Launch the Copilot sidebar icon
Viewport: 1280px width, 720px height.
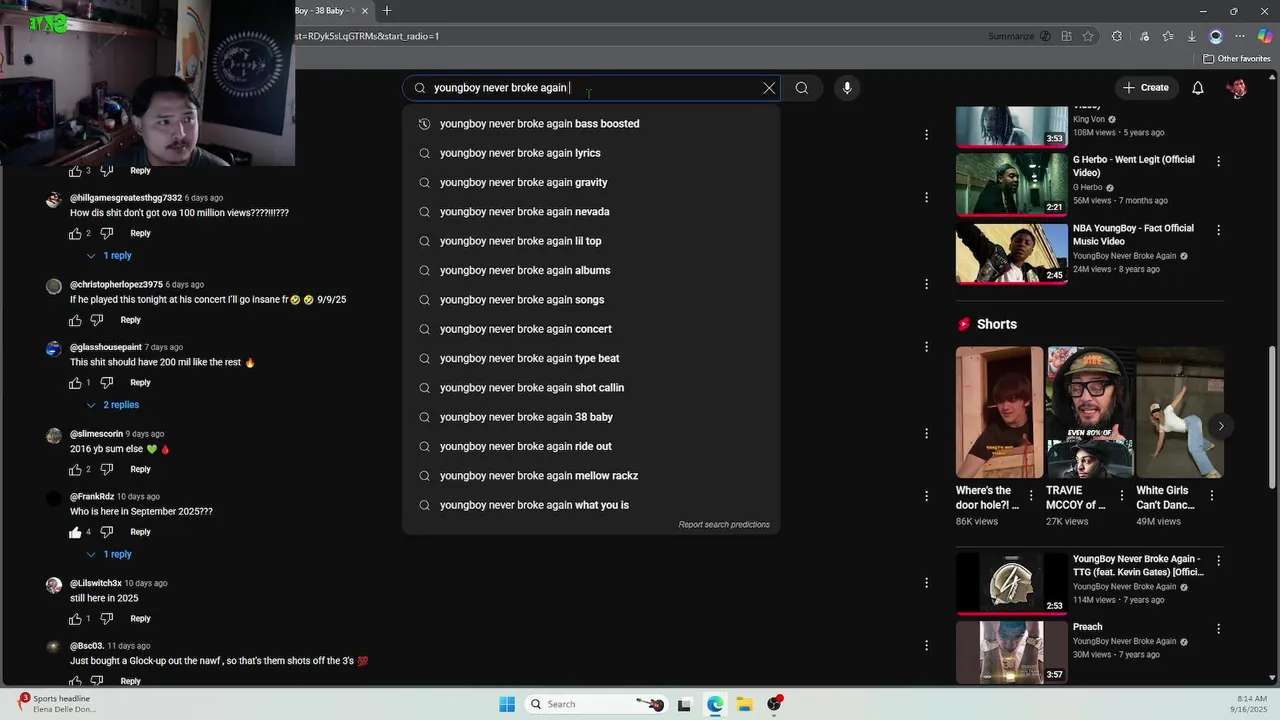tap(1265, 36)
